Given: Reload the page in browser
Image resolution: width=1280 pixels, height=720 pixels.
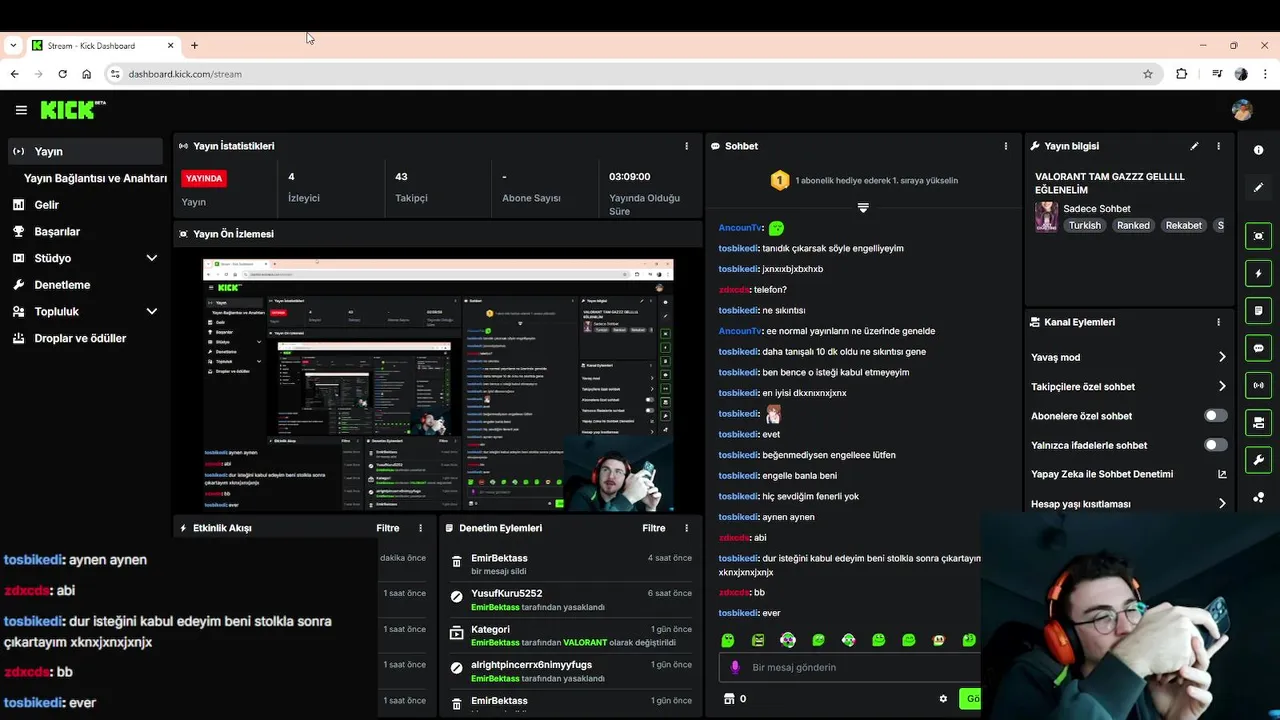Looking at the screenshot, I should [62, 74].
